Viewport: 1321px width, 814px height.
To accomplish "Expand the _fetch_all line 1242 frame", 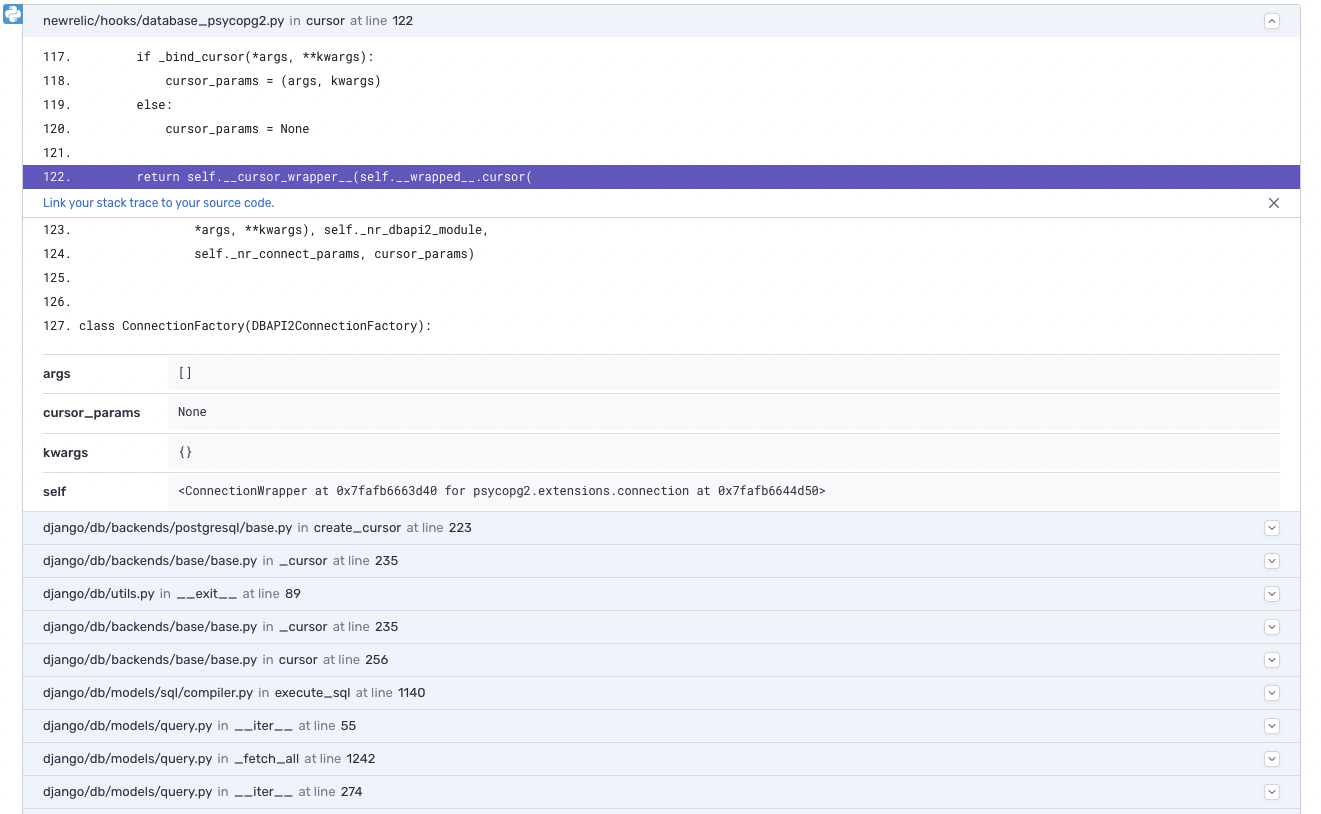I will pyautogui.click(x=1272, y=759).
